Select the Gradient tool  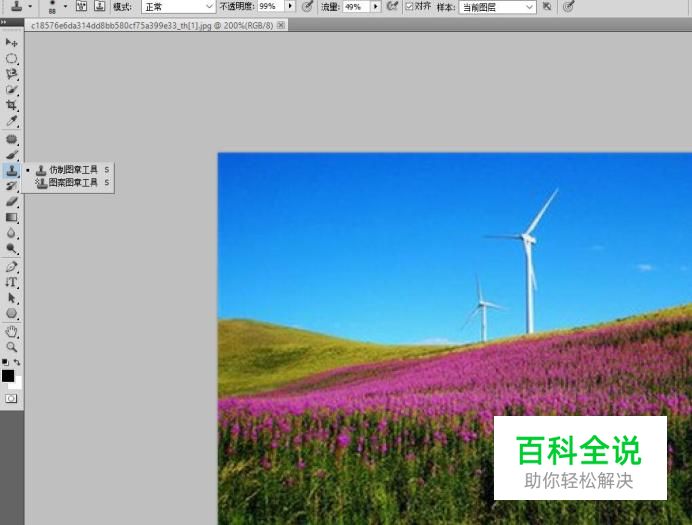(x=12, y=217)
